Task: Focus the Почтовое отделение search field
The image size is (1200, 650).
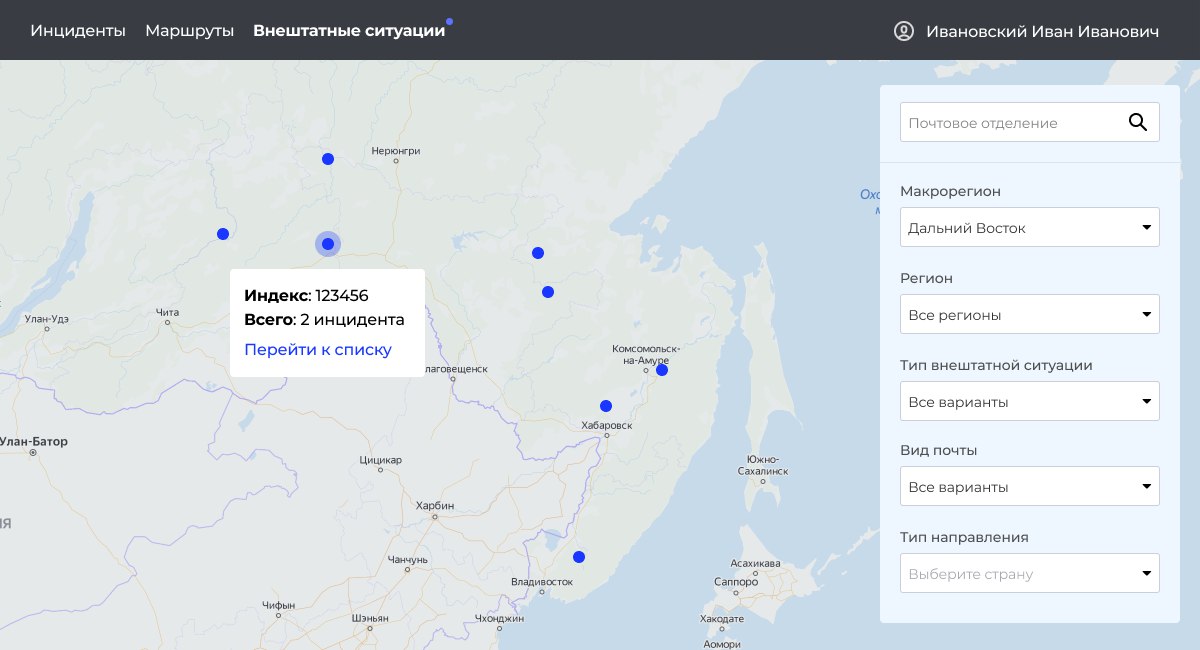Action: tap(1030, 122)
